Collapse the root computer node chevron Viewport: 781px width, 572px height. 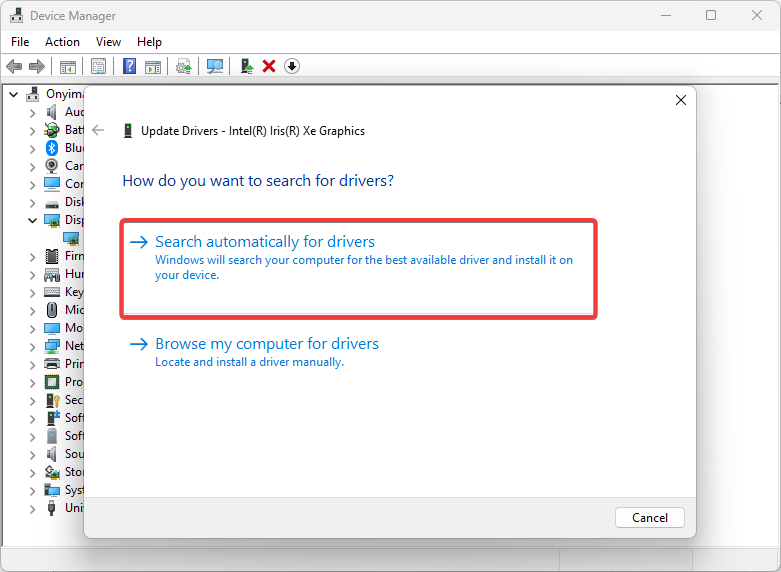[13, 94]
